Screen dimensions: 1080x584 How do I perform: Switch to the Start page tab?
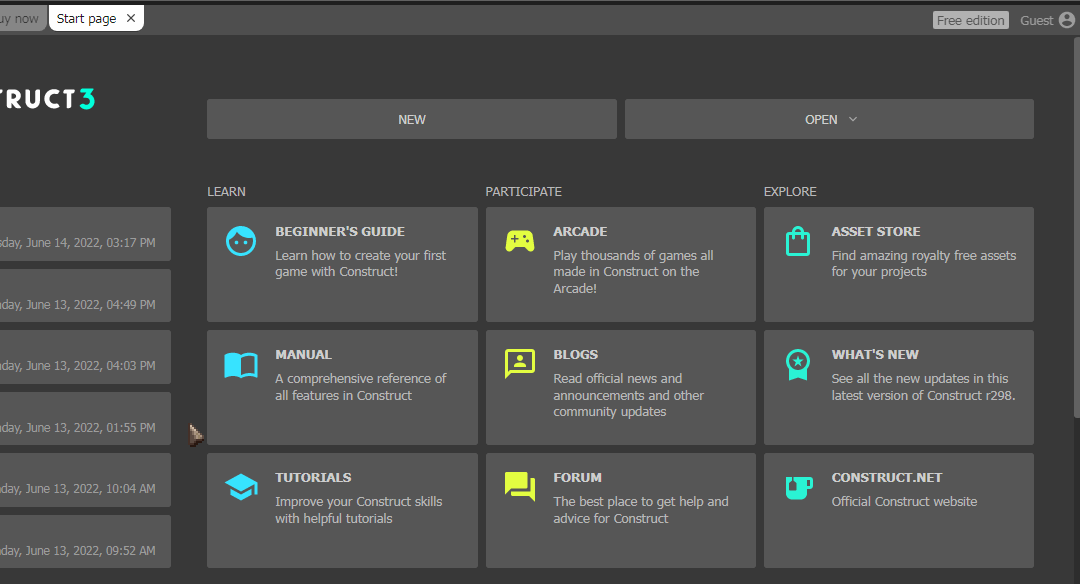[86, 19]
